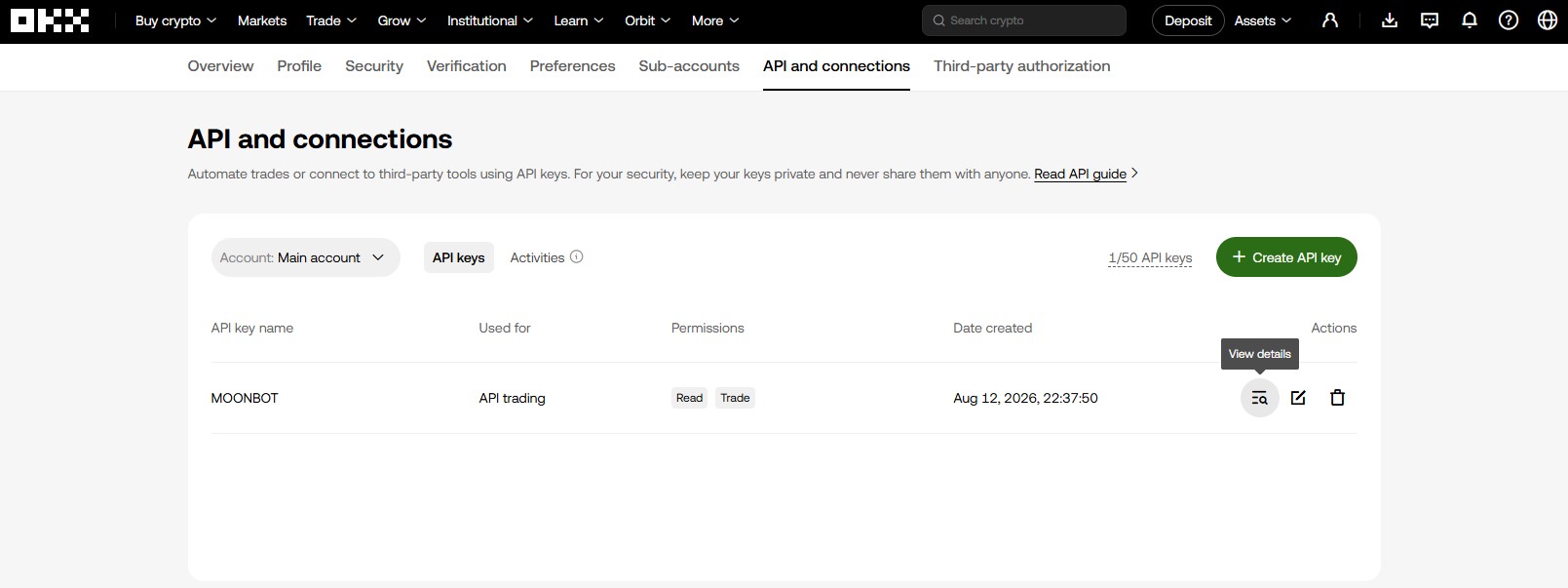Open the support chat icon

pyautogui.click(x=1430, y=20)
